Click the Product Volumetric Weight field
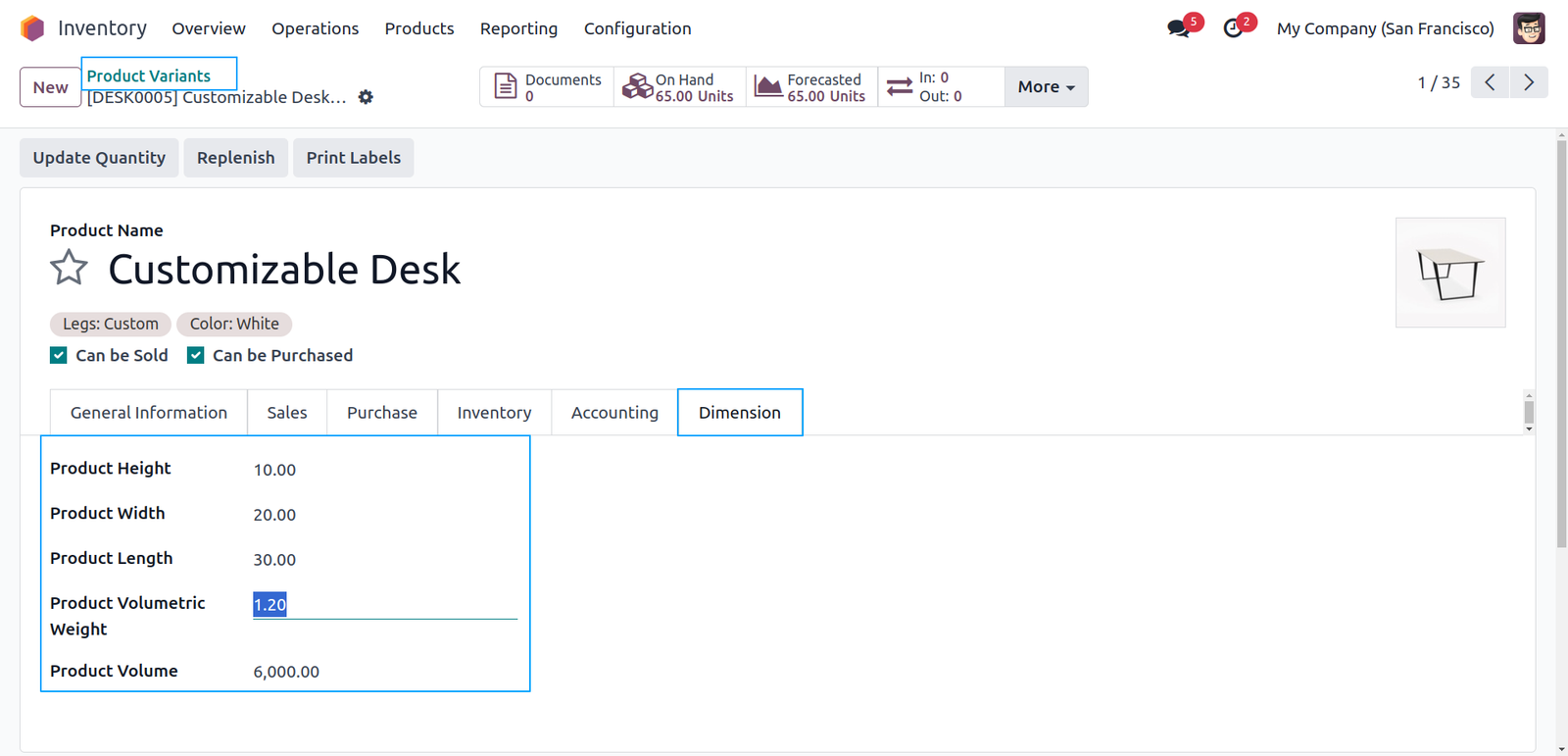This screenshot has width=1568, height=756. coord(385,605)
